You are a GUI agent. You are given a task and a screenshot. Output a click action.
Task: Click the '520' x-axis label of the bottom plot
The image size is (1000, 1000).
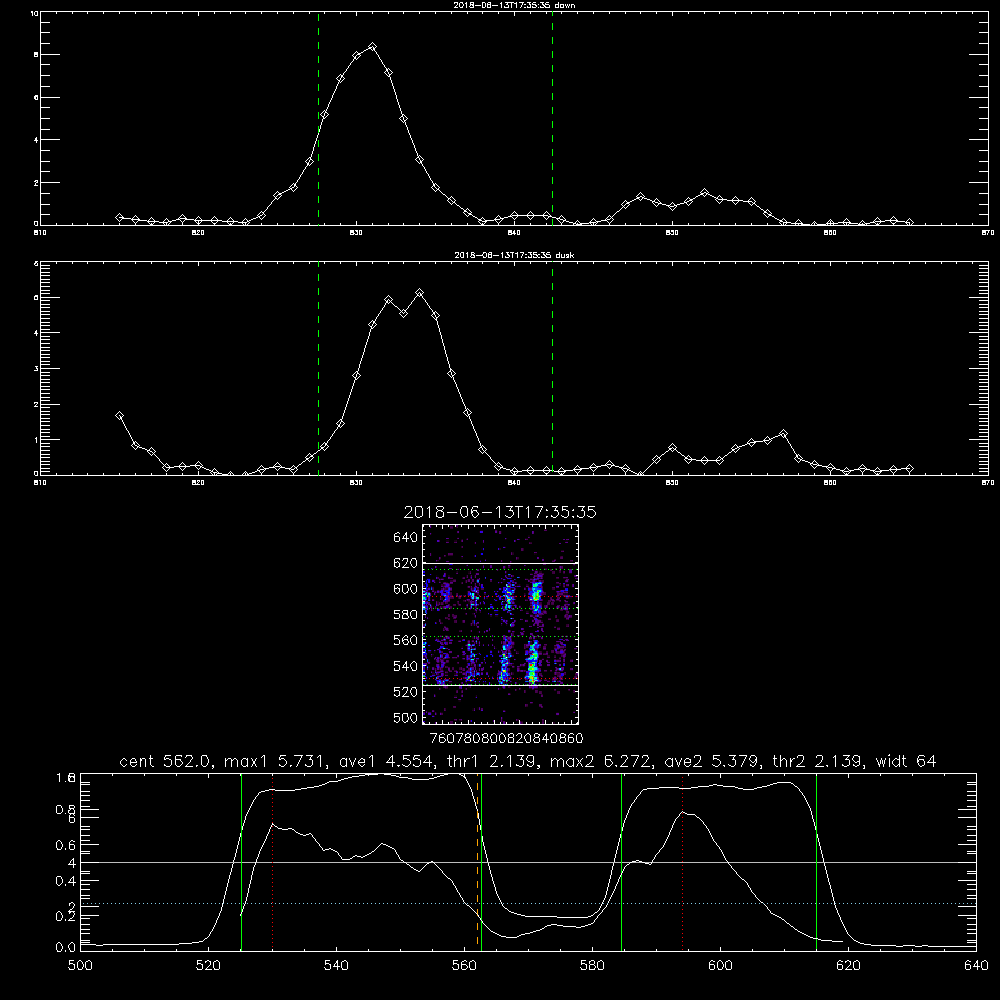pyautogui.click(x=208, y=966)
